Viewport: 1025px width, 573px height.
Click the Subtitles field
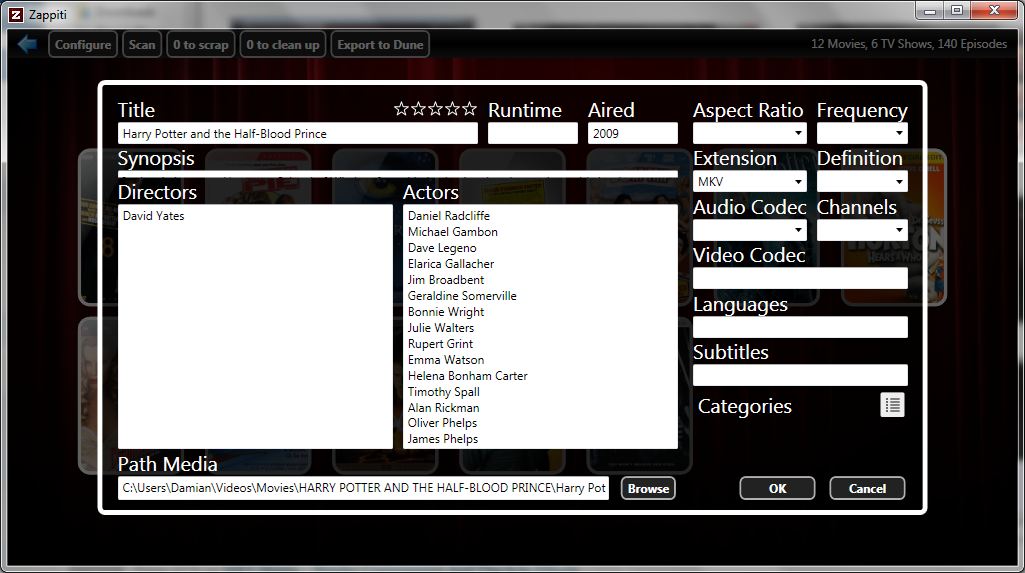pos(800,375)
